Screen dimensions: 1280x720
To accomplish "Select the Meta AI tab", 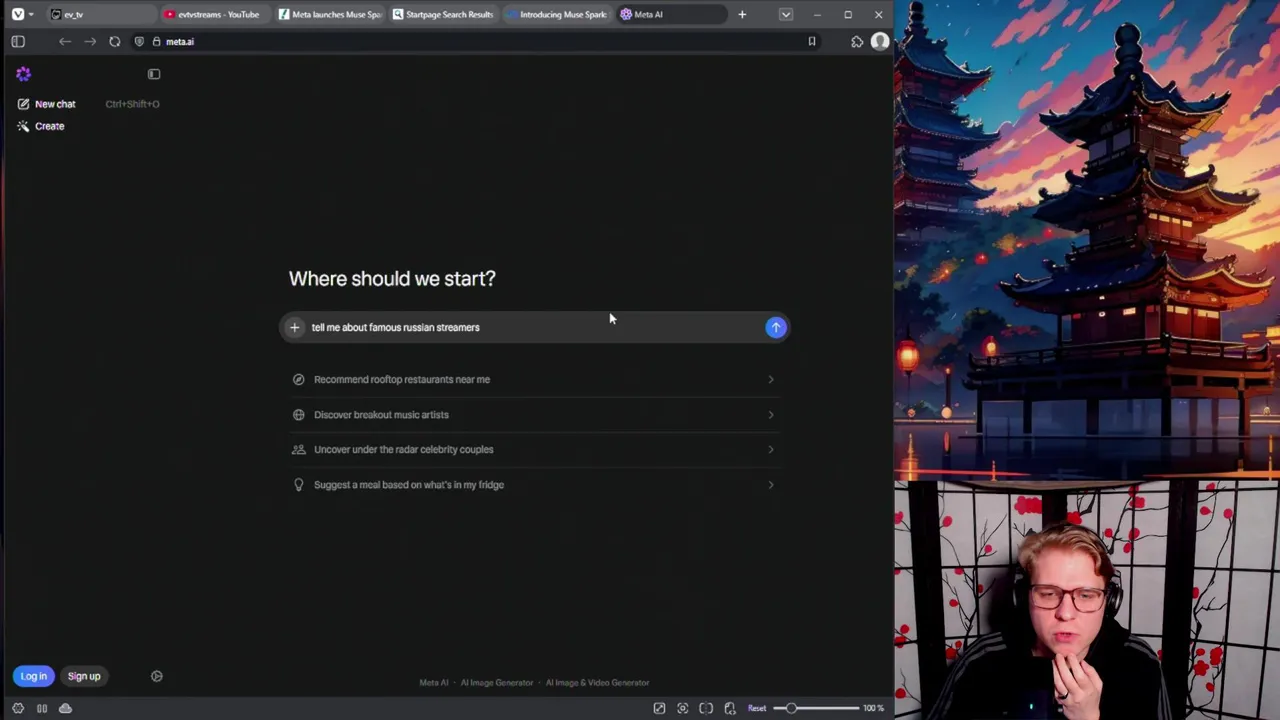I will click(x=671, y=14).
